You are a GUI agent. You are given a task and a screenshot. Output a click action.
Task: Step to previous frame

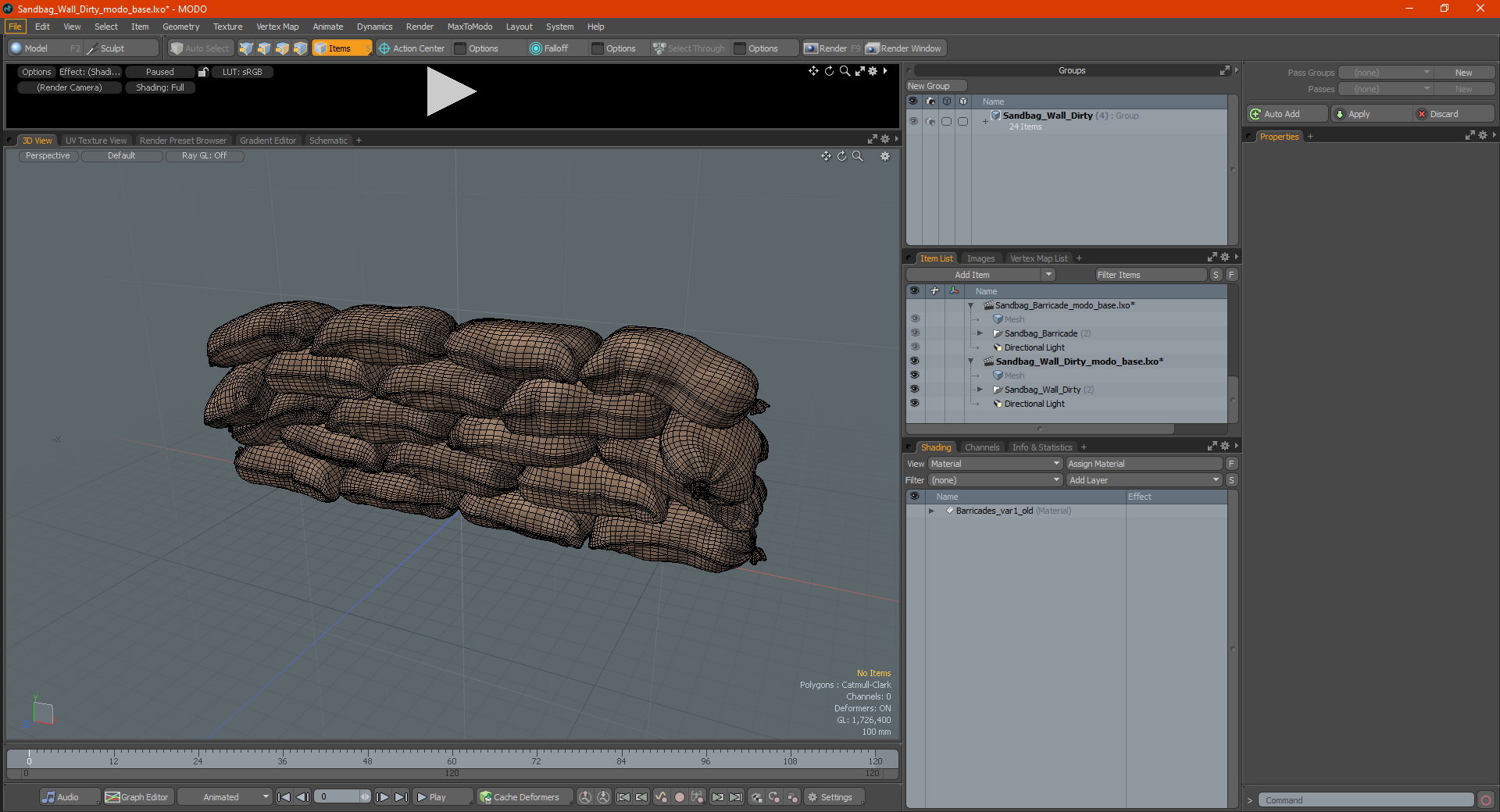point(303,797)
